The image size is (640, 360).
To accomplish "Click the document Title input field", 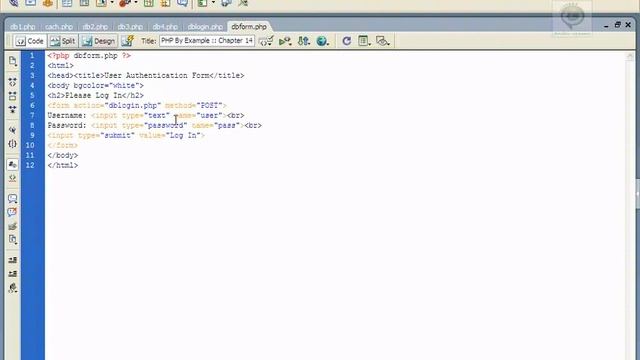I will (x=207, y=41).
